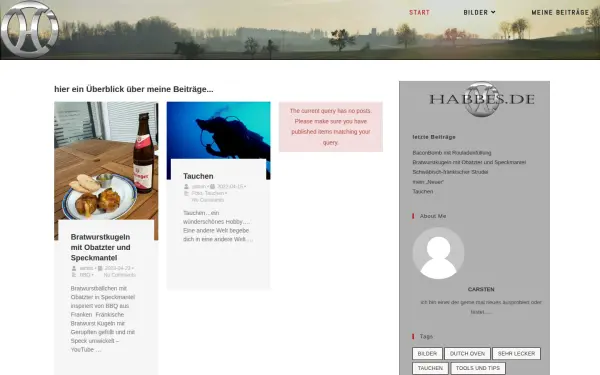Expand the BILDER dropdown chevron
The image size is (600, 375).
pos(493,13)
